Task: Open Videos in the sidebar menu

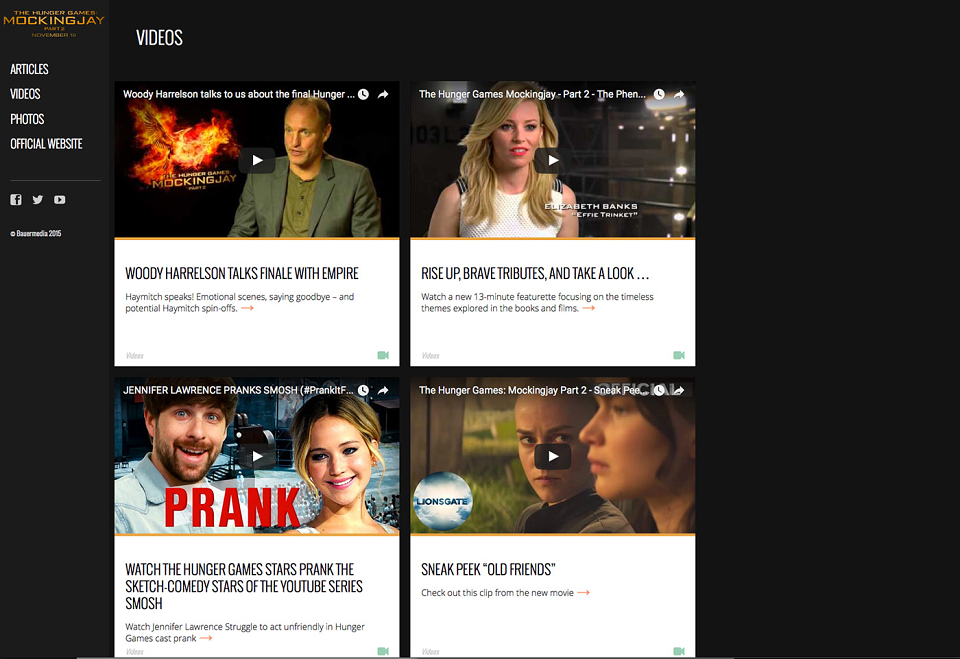Action: [25, 94]
